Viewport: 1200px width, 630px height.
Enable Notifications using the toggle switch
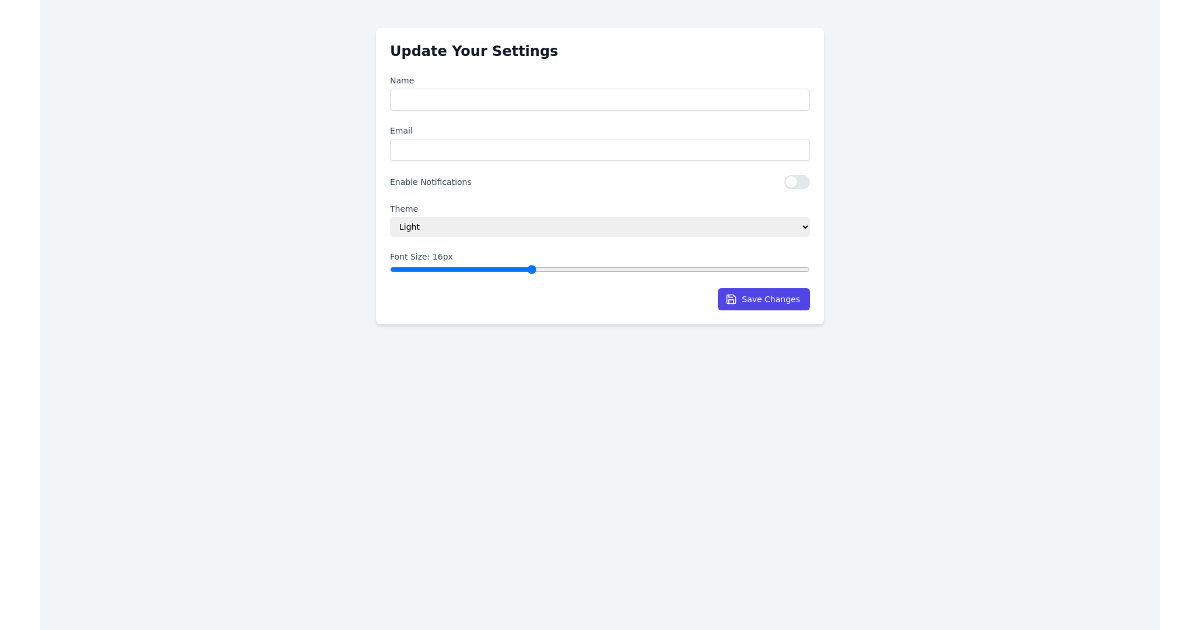[x=796, y=182]
